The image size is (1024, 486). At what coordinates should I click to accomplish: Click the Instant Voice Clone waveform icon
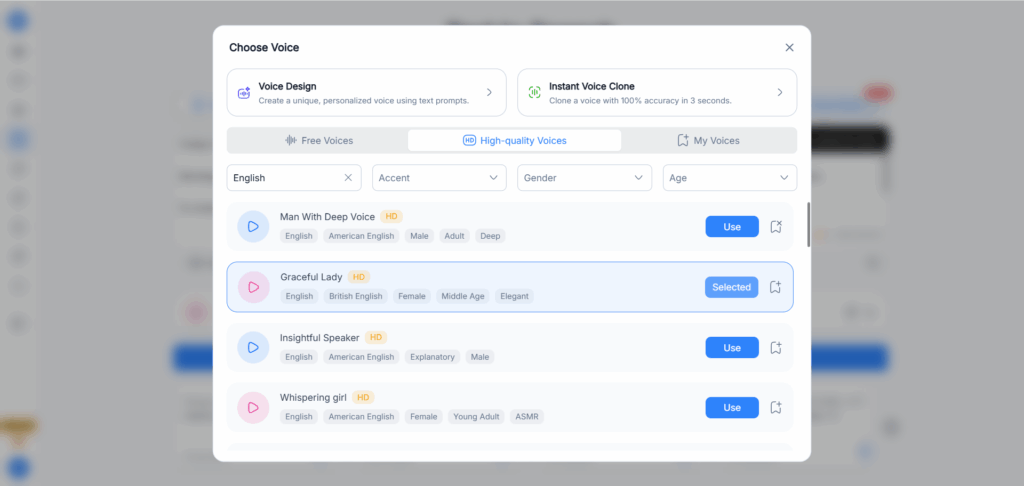click(534, 93)
